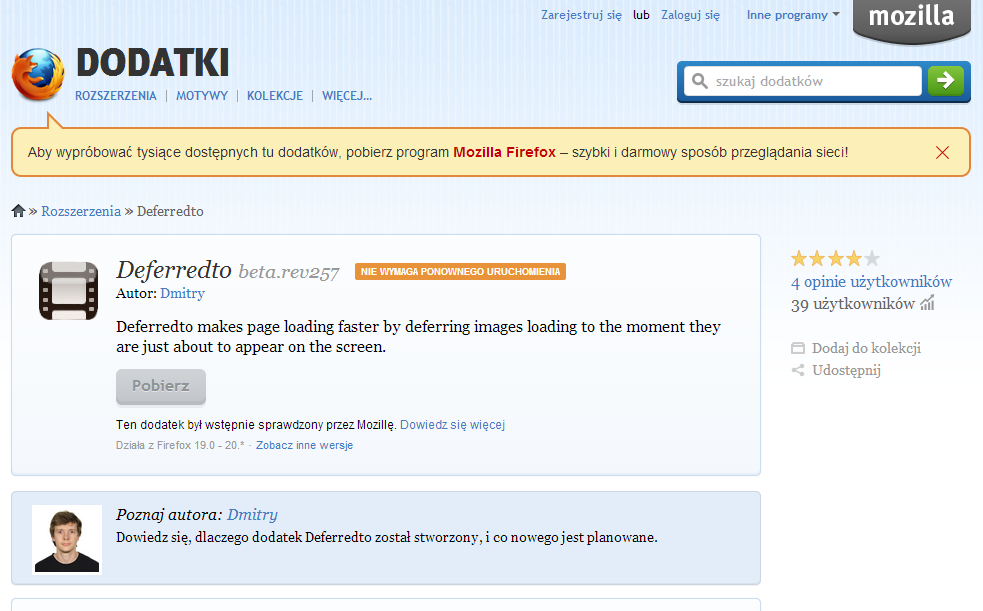This screenshot has width=983, height=611.
Task: Open the ROZSZERZENIA menu
Action: tap(116, 96)
